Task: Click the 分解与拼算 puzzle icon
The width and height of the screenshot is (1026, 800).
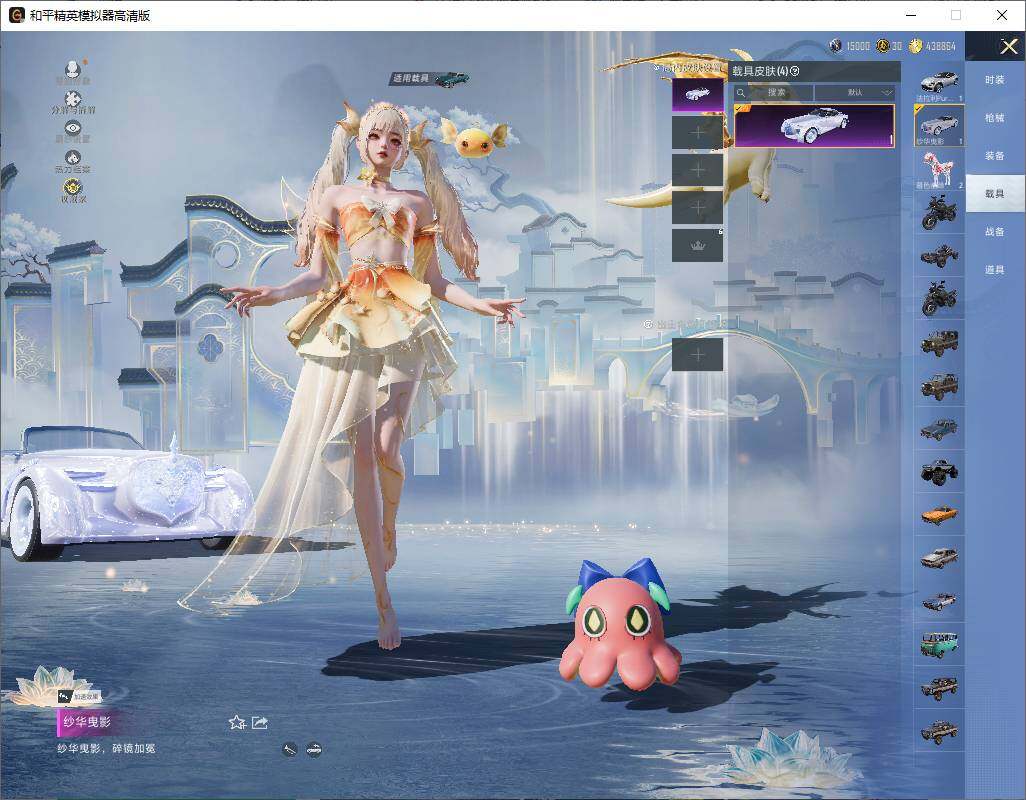Action: 73,99
